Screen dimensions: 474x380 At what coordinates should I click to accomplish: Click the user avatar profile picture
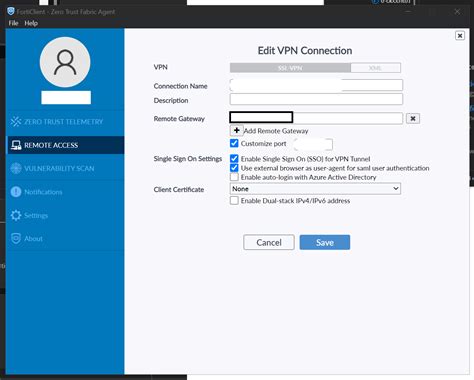[x=65, y=62]
